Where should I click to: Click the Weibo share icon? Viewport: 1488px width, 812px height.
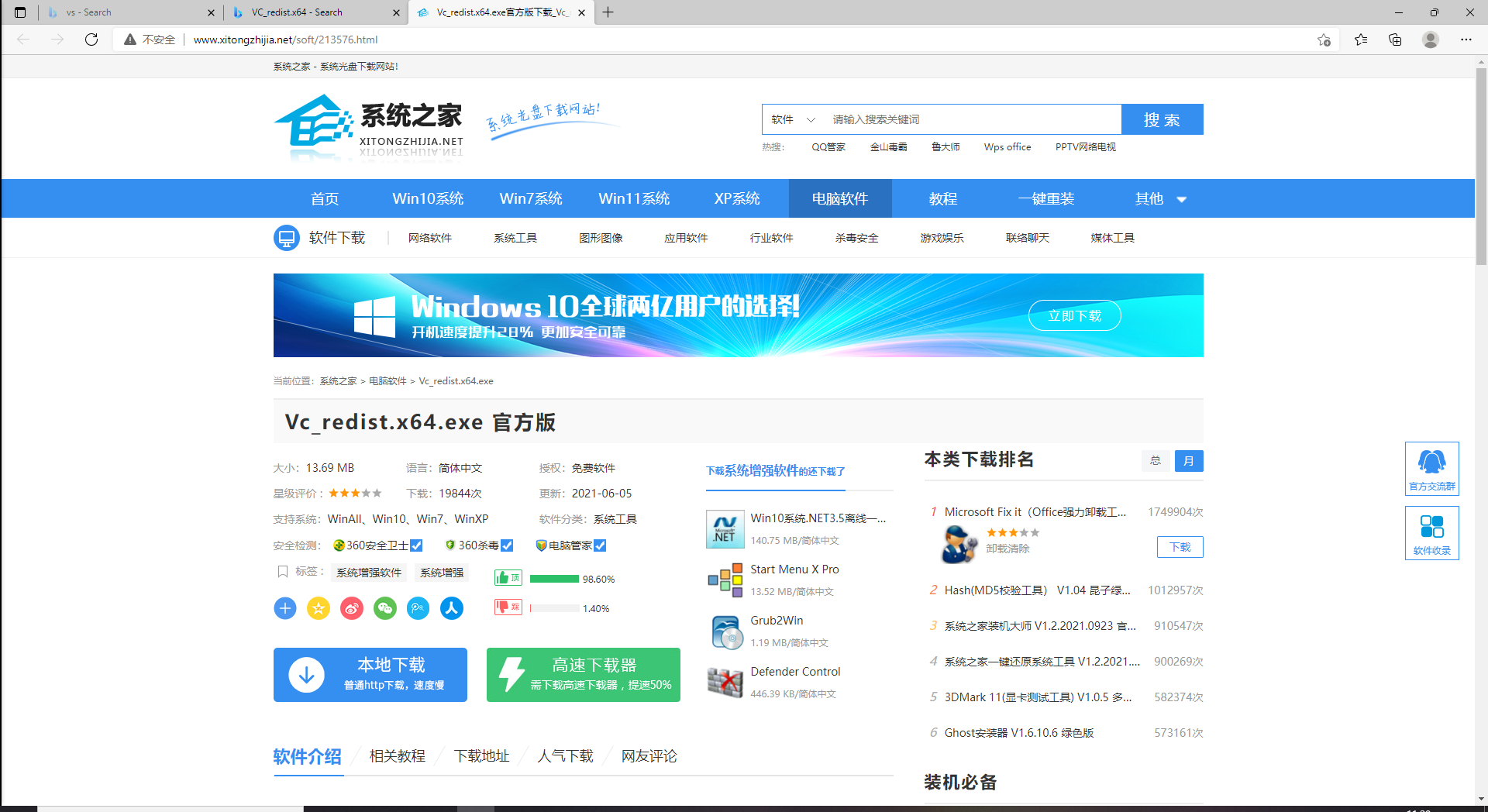coord(352,608)
